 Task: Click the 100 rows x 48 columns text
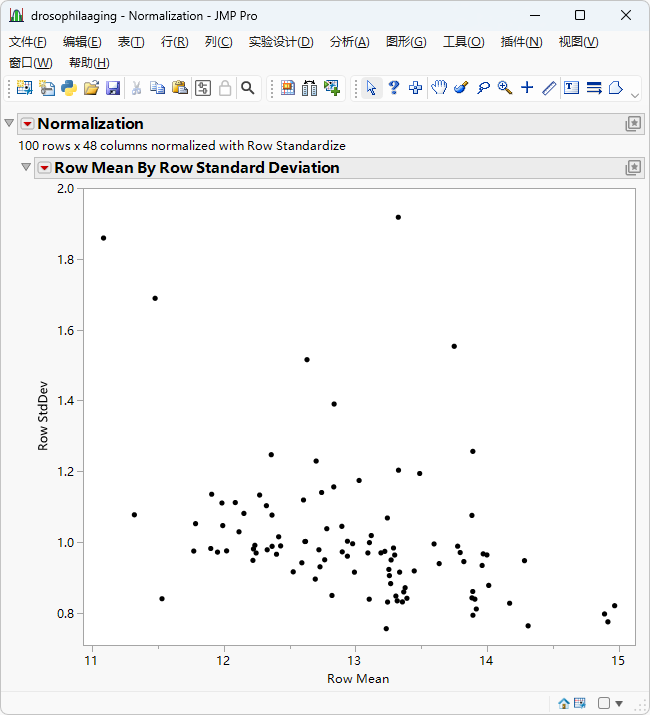(182, 146)
